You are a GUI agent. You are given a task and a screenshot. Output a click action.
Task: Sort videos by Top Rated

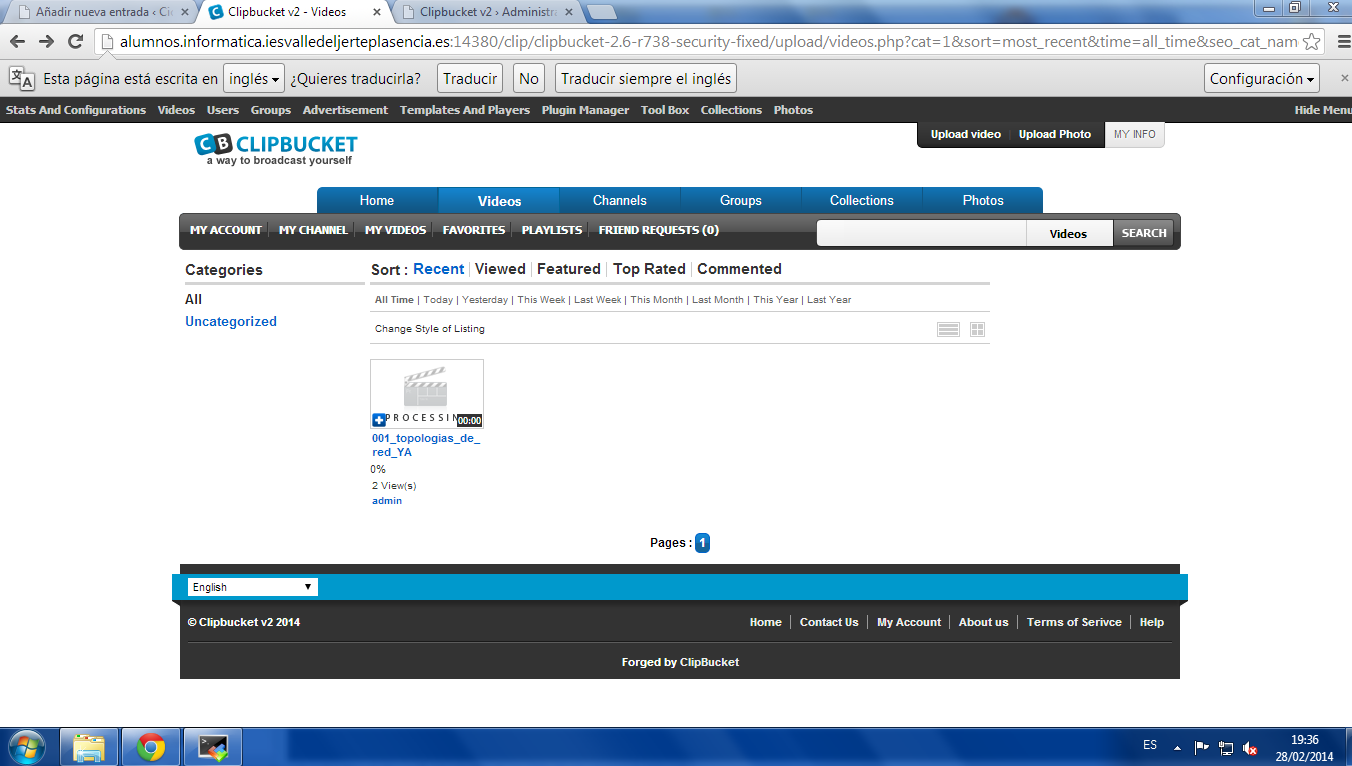click(649, 269)
